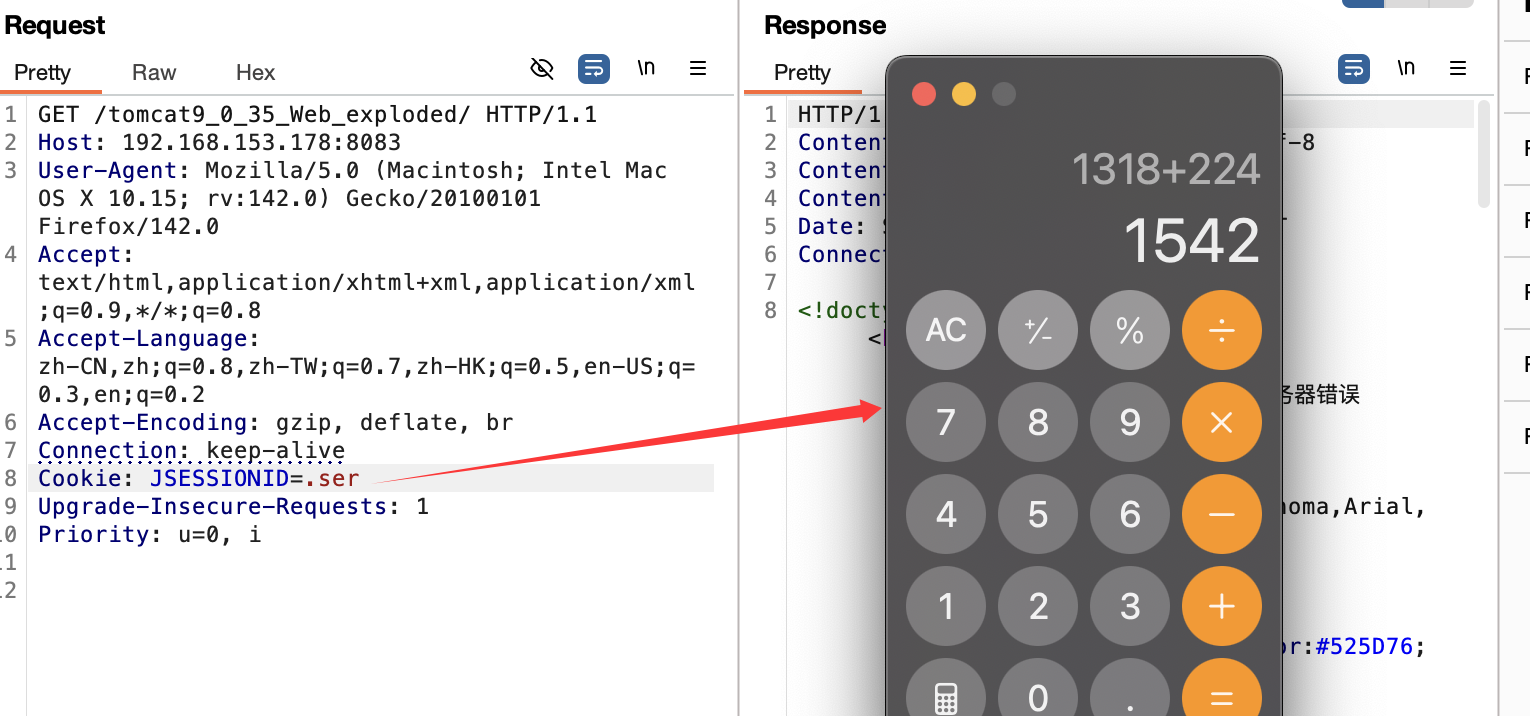Click the percent key on the calculator

click(1129, 330)
